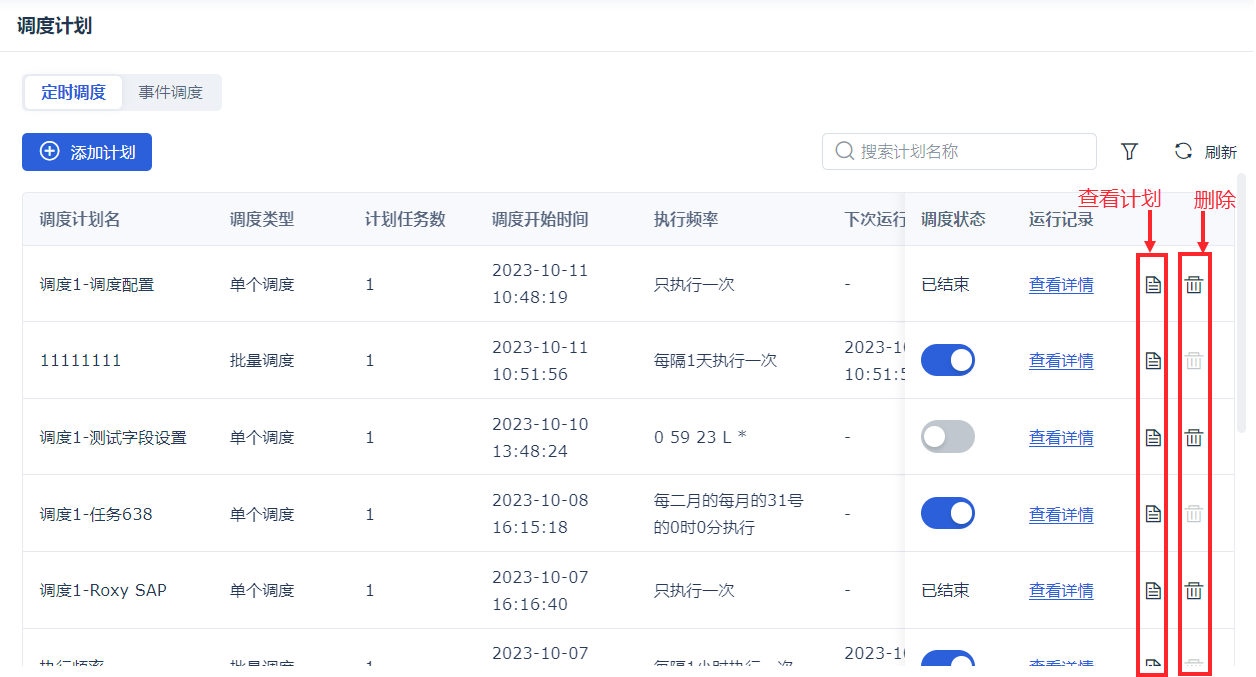Viewport: 1256px width, 677px height.
Task: Select the 定时调度 tab
Action: (x=73, y=93)
